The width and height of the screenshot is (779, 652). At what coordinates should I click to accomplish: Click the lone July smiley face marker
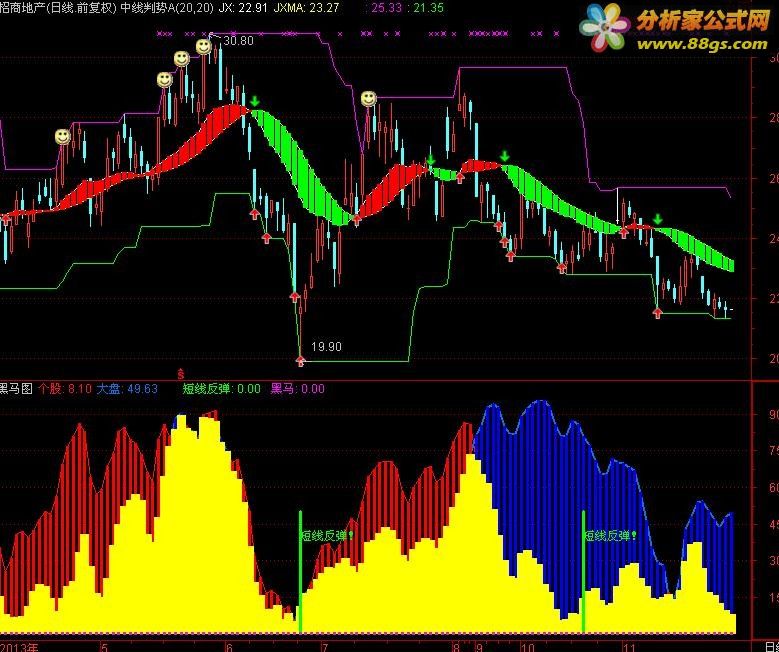coord(369,98)
